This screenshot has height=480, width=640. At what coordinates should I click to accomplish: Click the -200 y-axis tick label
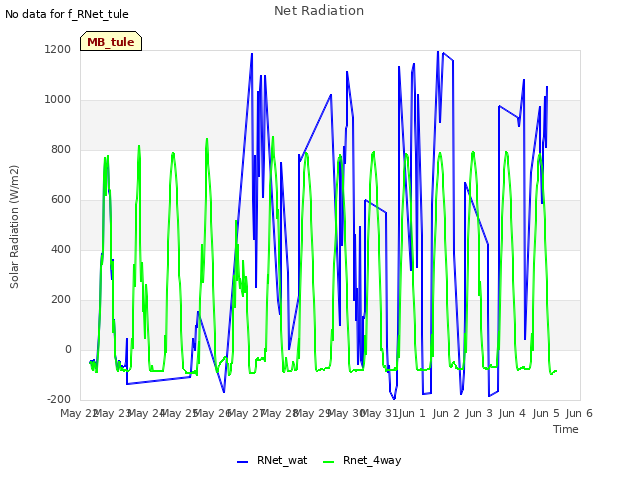[59, 399]
